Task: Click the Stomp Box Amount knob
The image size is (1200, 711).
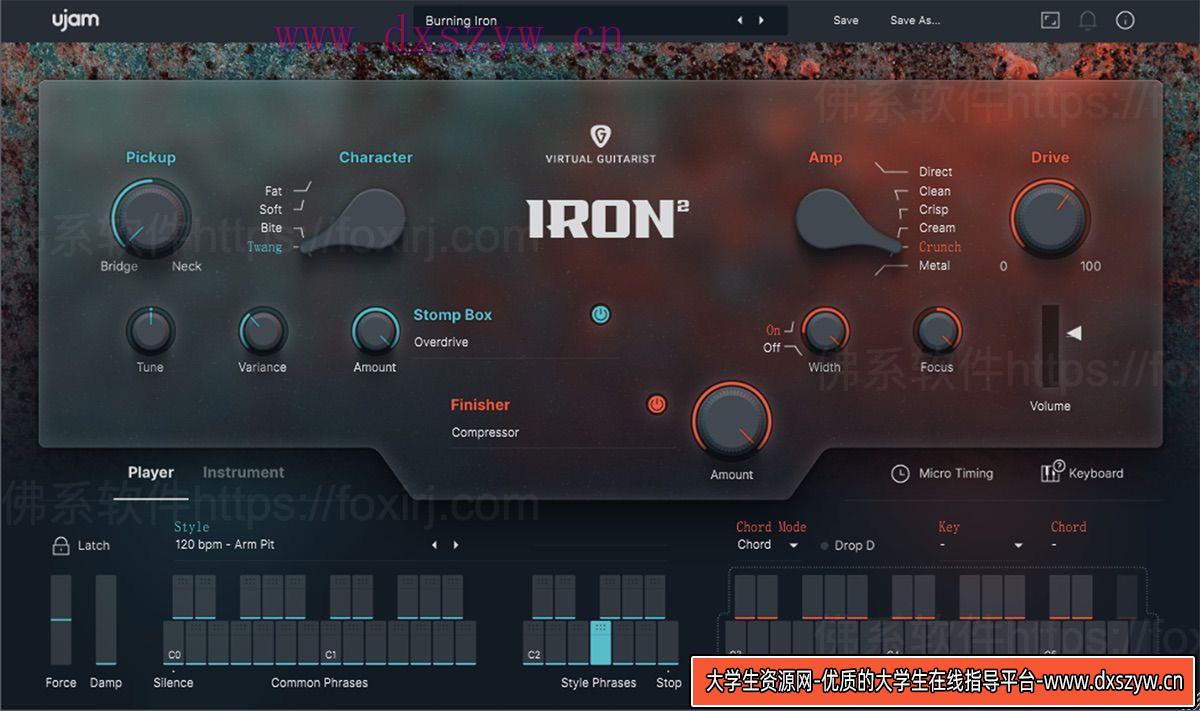Action: 375,331
